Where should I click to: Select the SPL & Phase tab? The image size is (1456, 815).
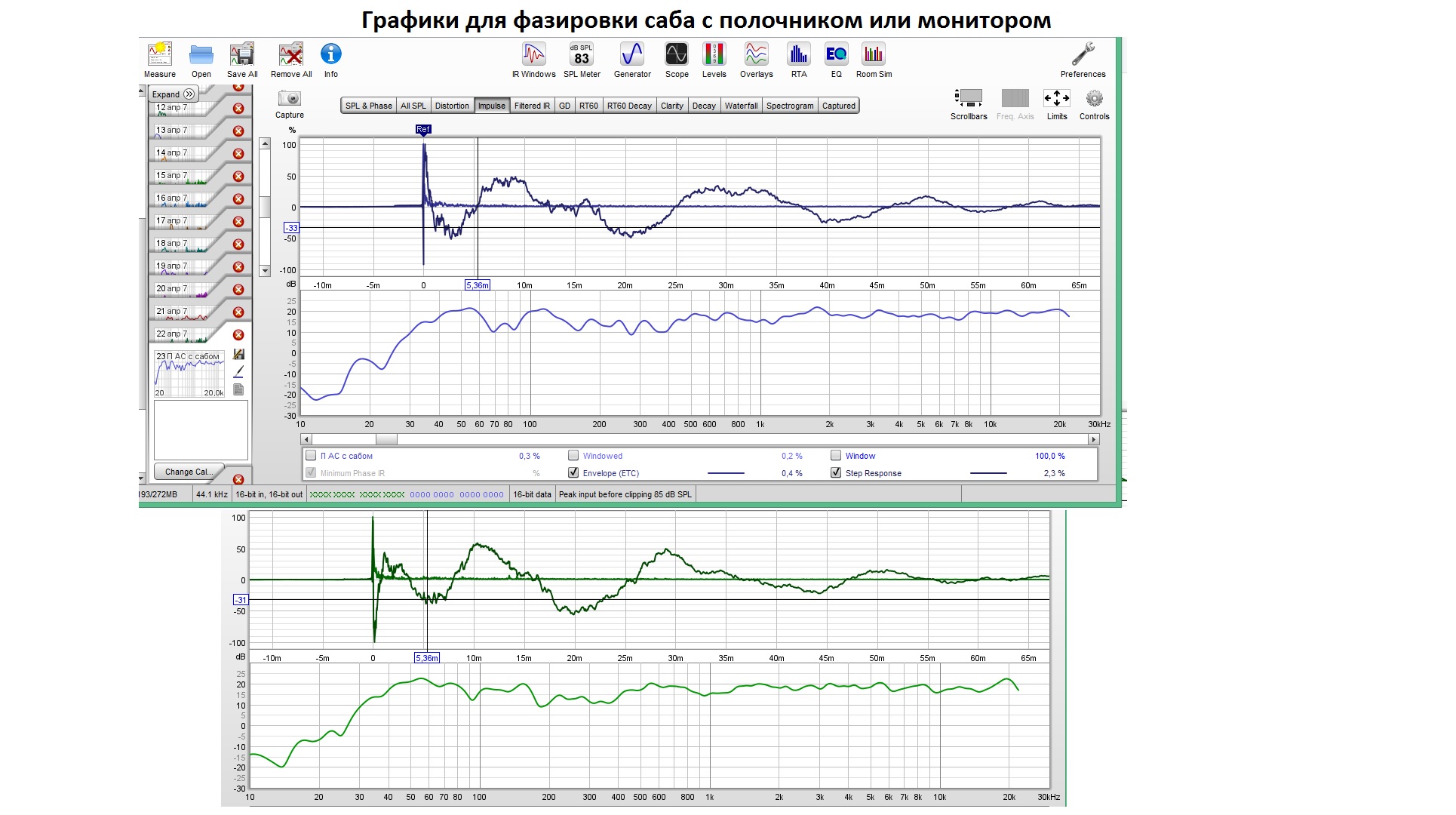point(368,106)
